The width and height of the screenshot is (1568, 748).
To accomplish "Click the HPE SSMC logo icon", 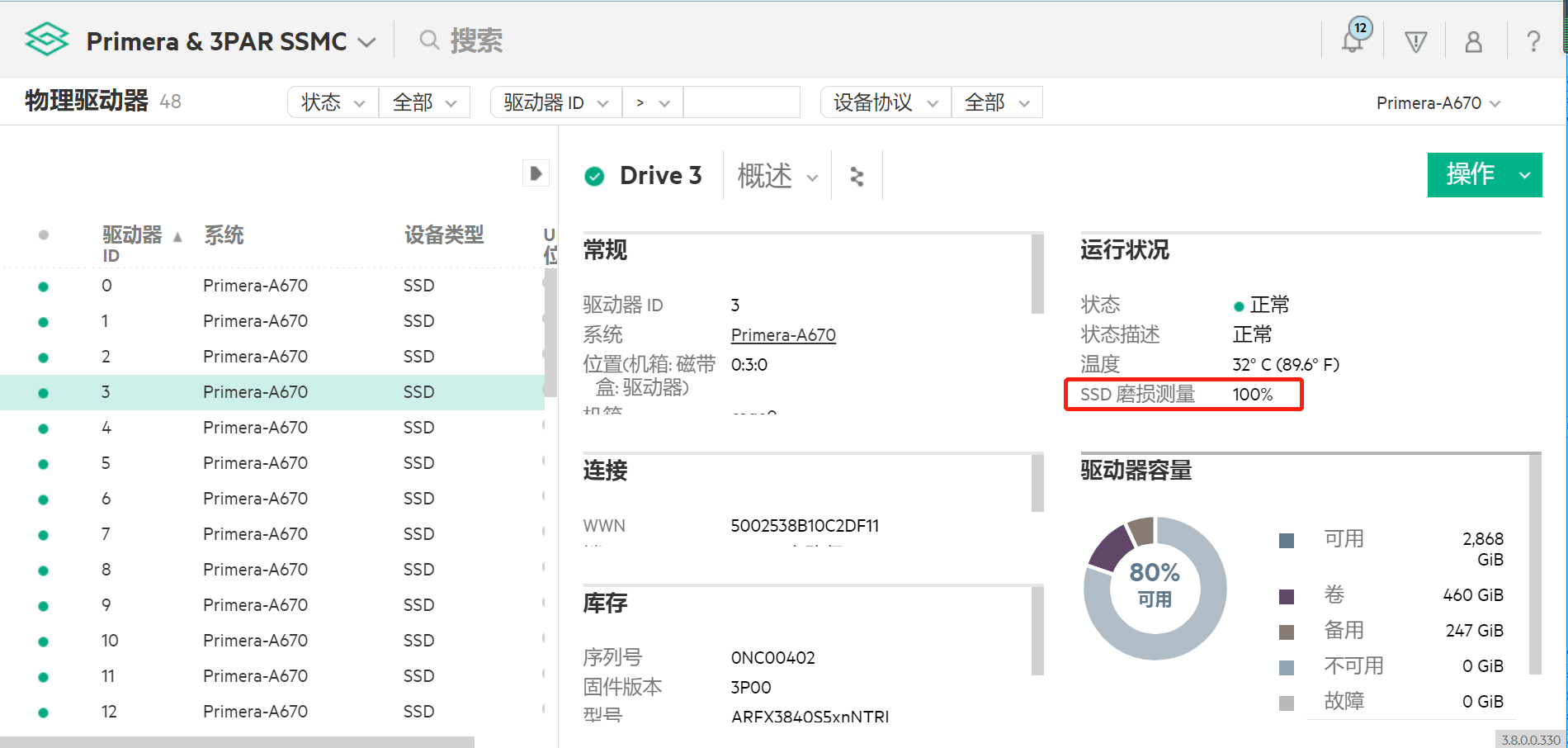I will pos(46,40).
